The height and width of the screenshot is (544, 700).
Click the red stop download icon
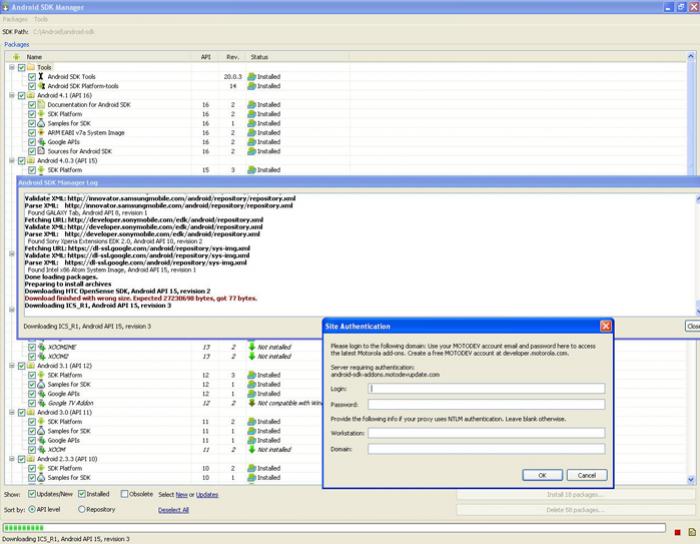[677, 532]
